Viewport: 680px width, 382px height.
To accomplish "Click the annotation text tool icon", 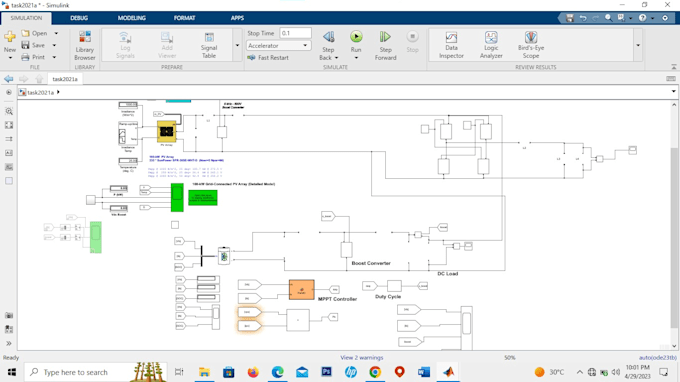I will pyautogui.click(x=9, y=153).
